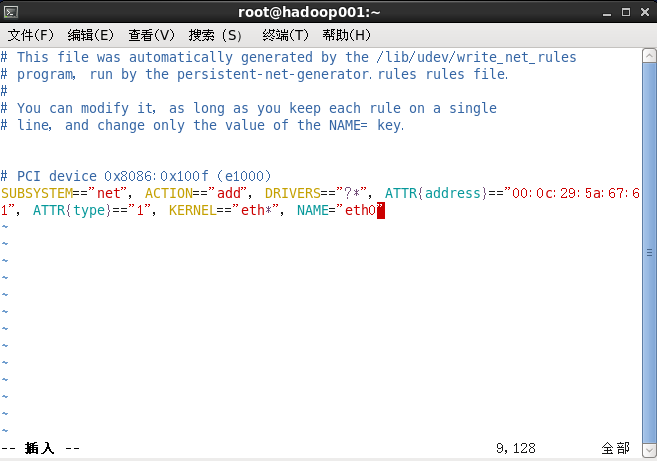
Task: Click the "NAME= key." comment text
Action: (367, 125)
